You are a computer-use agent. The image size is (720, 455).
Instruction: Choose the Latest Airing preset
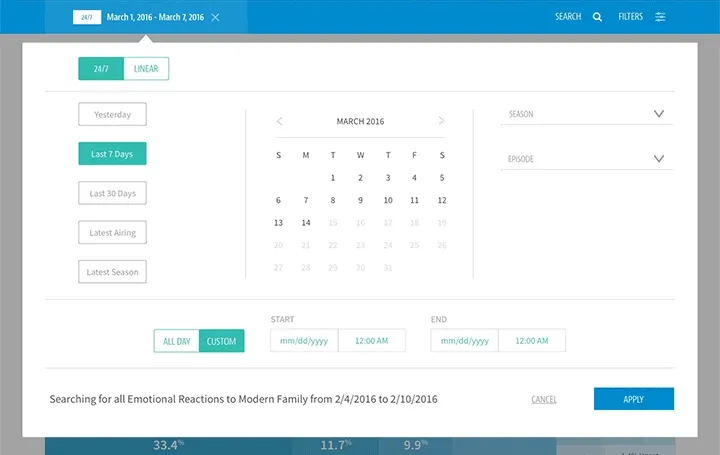[112, 233]
